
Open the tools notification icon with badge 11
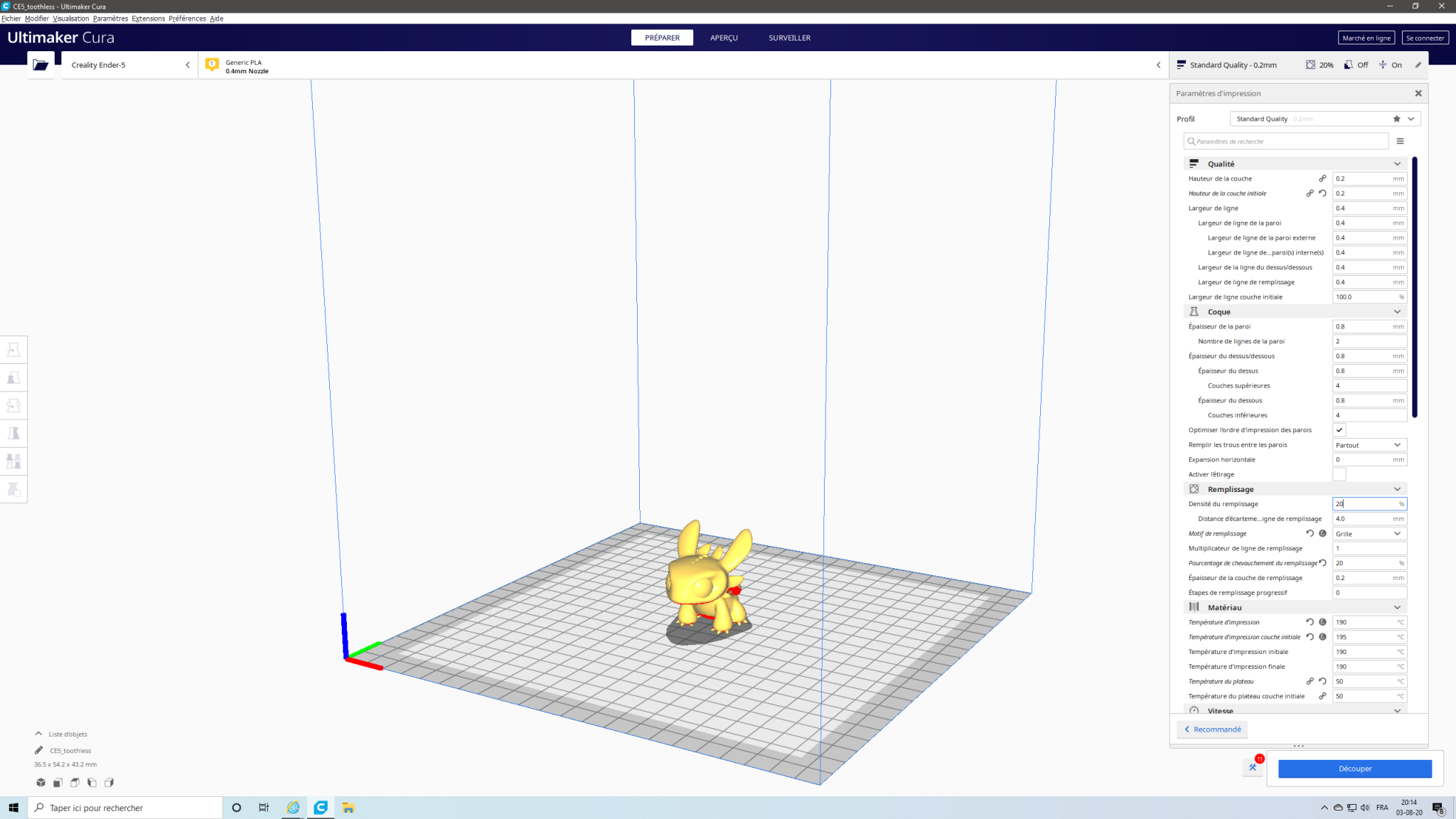(x=1253, y=767)
